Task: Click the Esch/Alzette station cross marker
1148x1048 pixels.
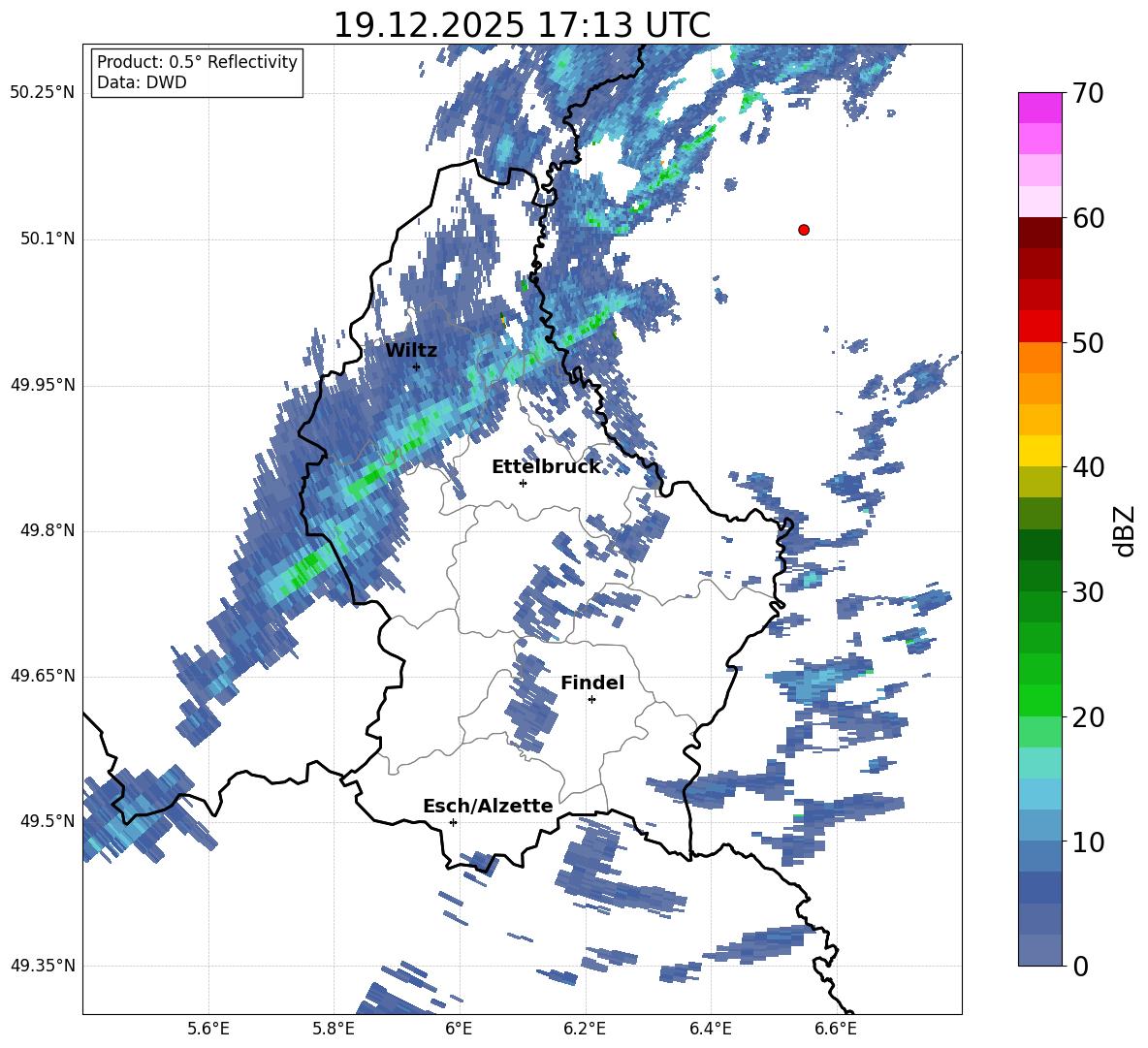Action: 453,822
